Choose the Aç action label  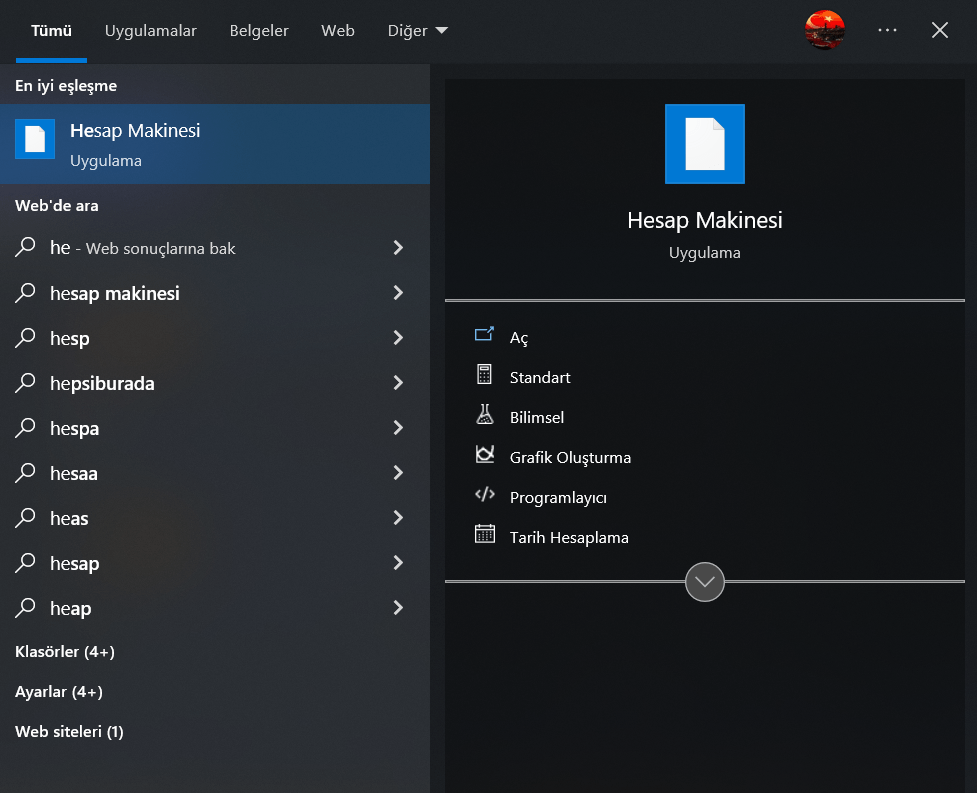518,338
